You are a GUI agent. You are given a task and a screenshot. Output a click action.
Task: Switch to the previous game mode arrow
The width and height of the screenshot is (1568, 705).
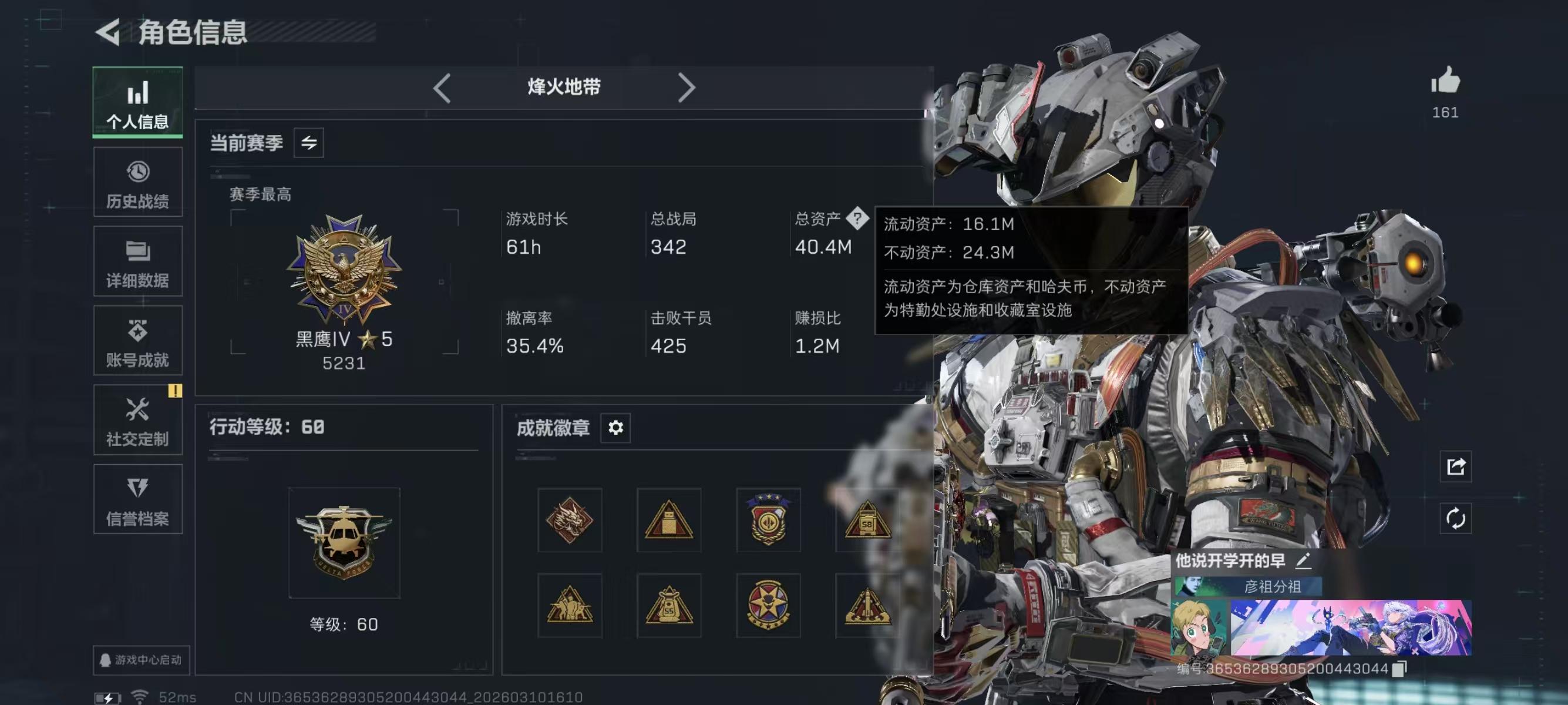click(x=443, y=88)
